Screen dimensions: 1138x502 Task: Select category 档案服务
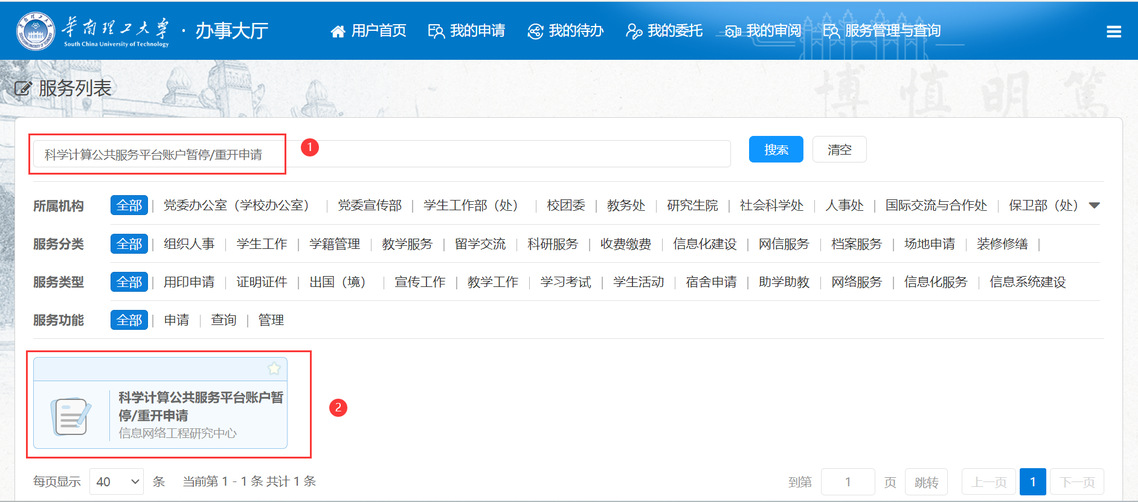tap(856, 244)
